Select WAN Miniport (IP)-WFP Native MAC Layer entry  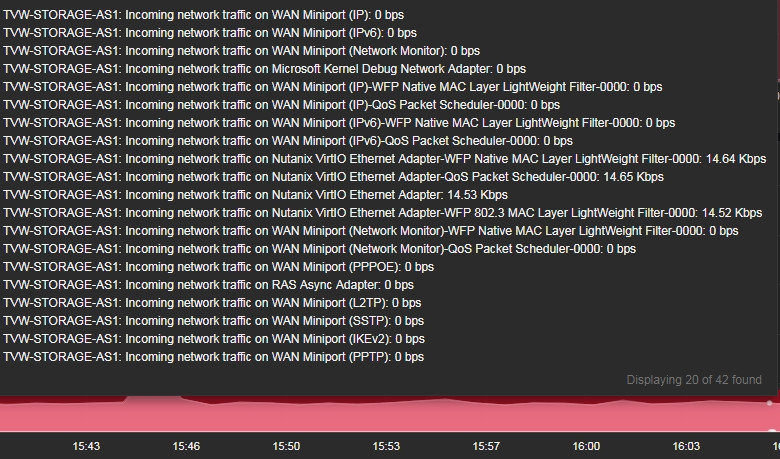333,87
